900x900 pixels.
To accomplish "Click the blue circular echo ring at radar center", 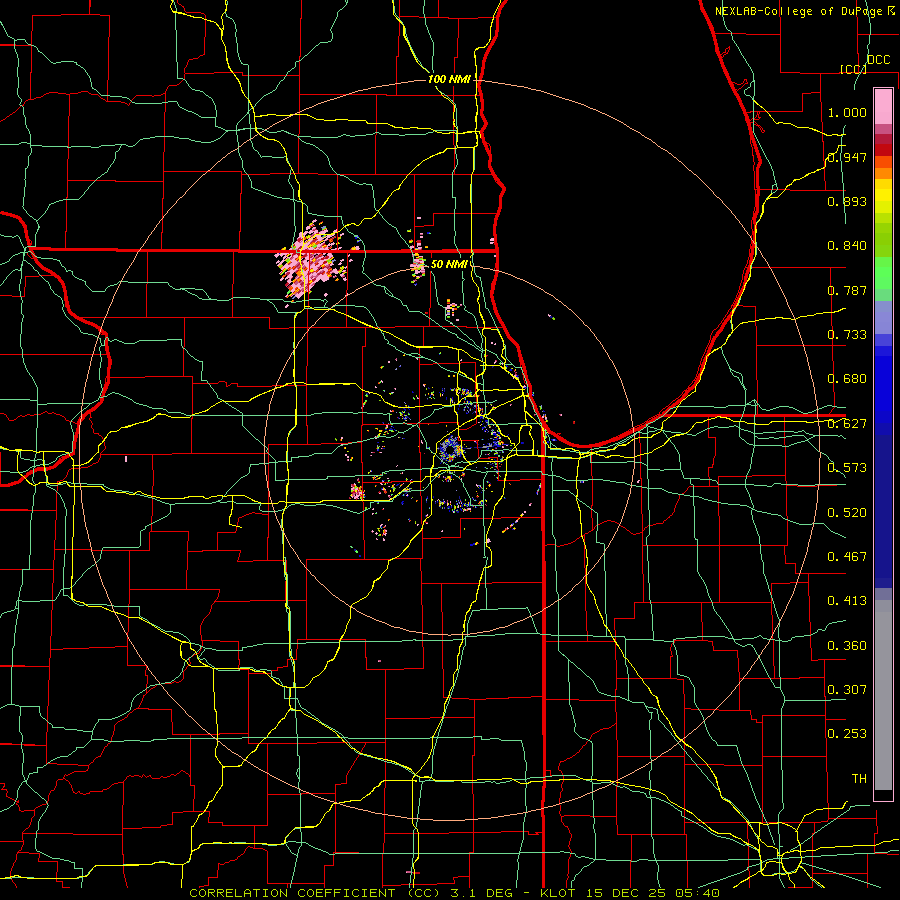I will pos(450,450).
